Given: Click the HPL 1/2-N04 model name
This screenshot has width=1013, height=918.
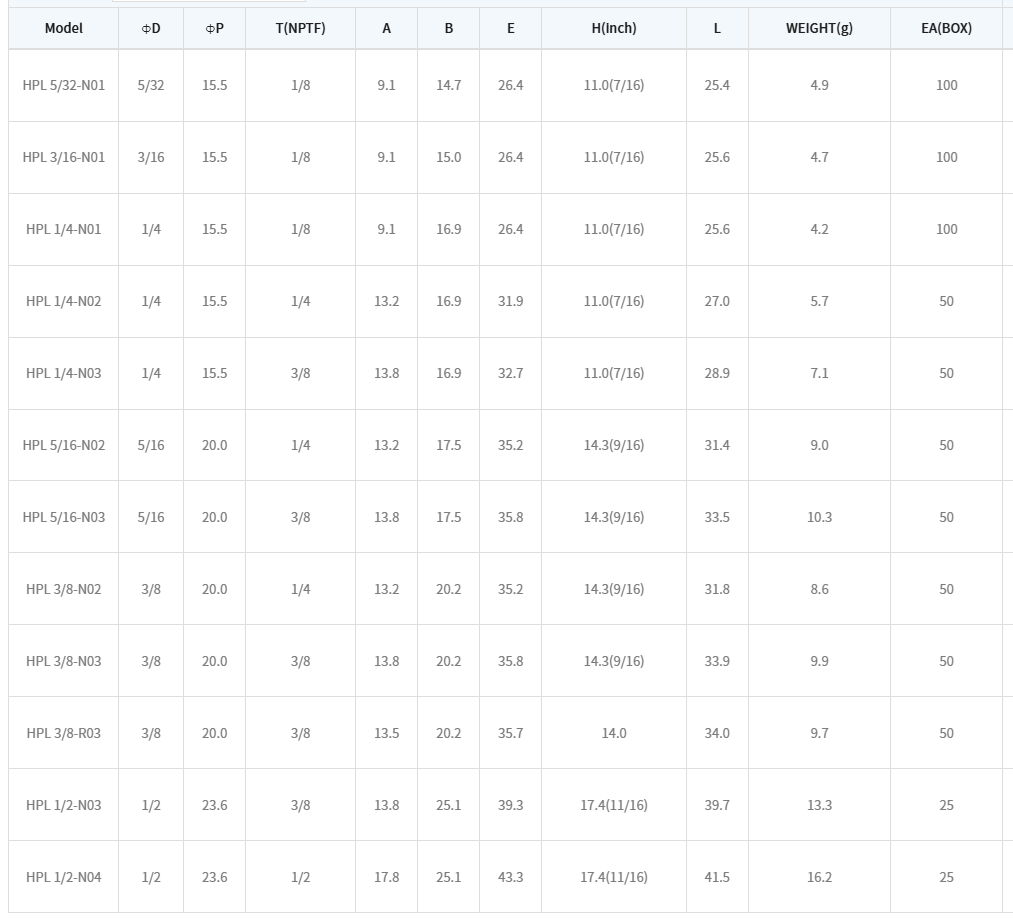Looking at the screenshot, I should pyautogui.click(x=64, y=877).
